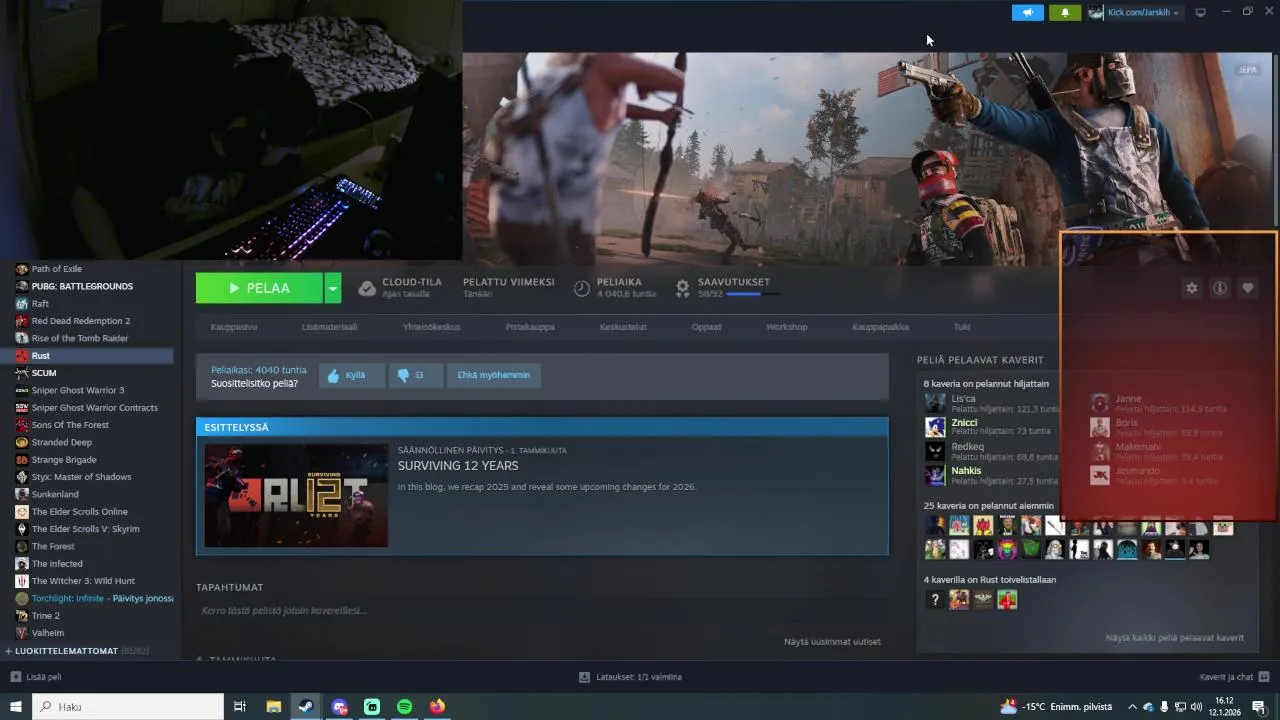Open the Tuki tab

click(961, 327)
